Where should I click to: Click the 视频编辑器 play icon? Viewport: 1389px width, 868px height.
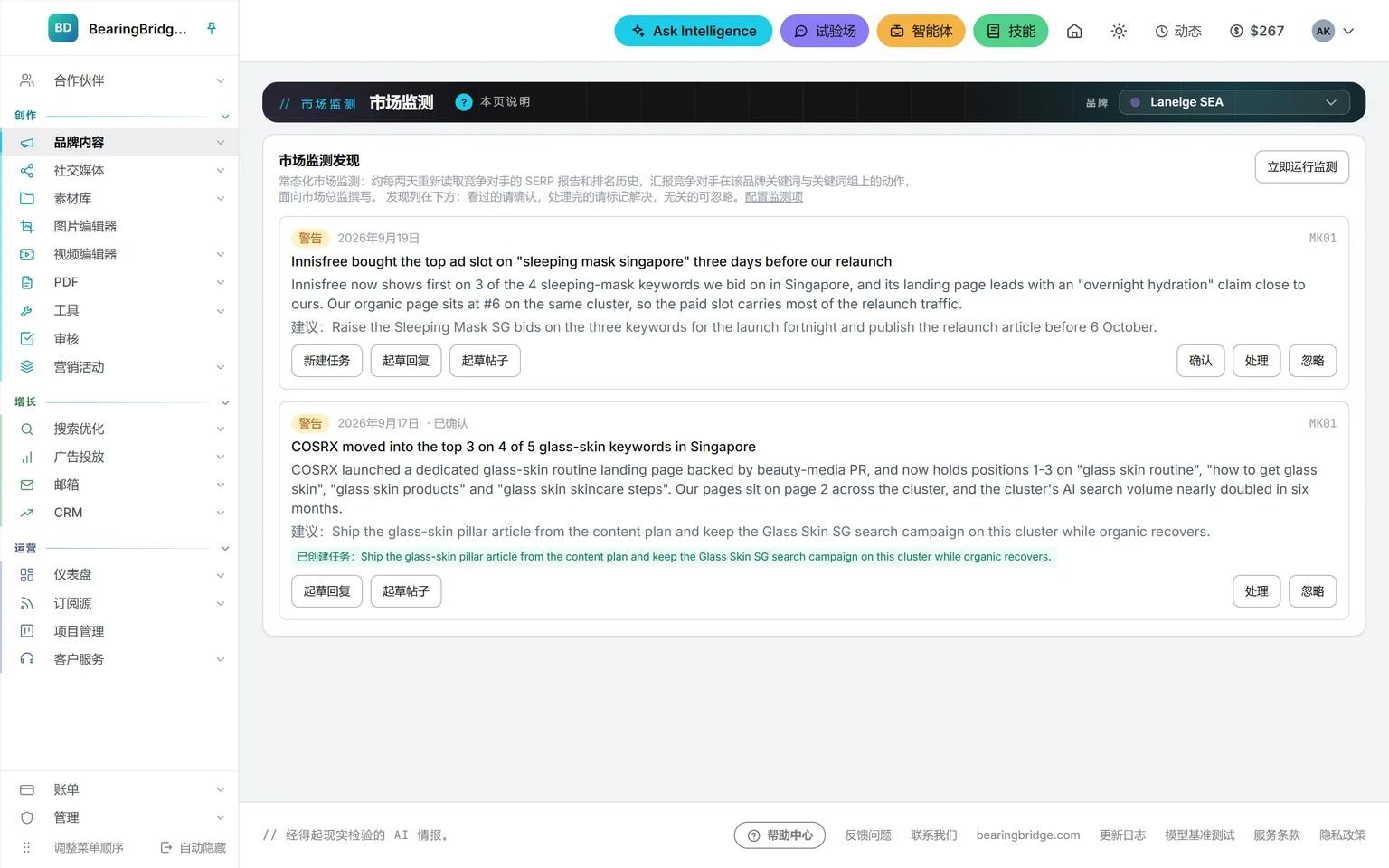(x=27, y=254)
